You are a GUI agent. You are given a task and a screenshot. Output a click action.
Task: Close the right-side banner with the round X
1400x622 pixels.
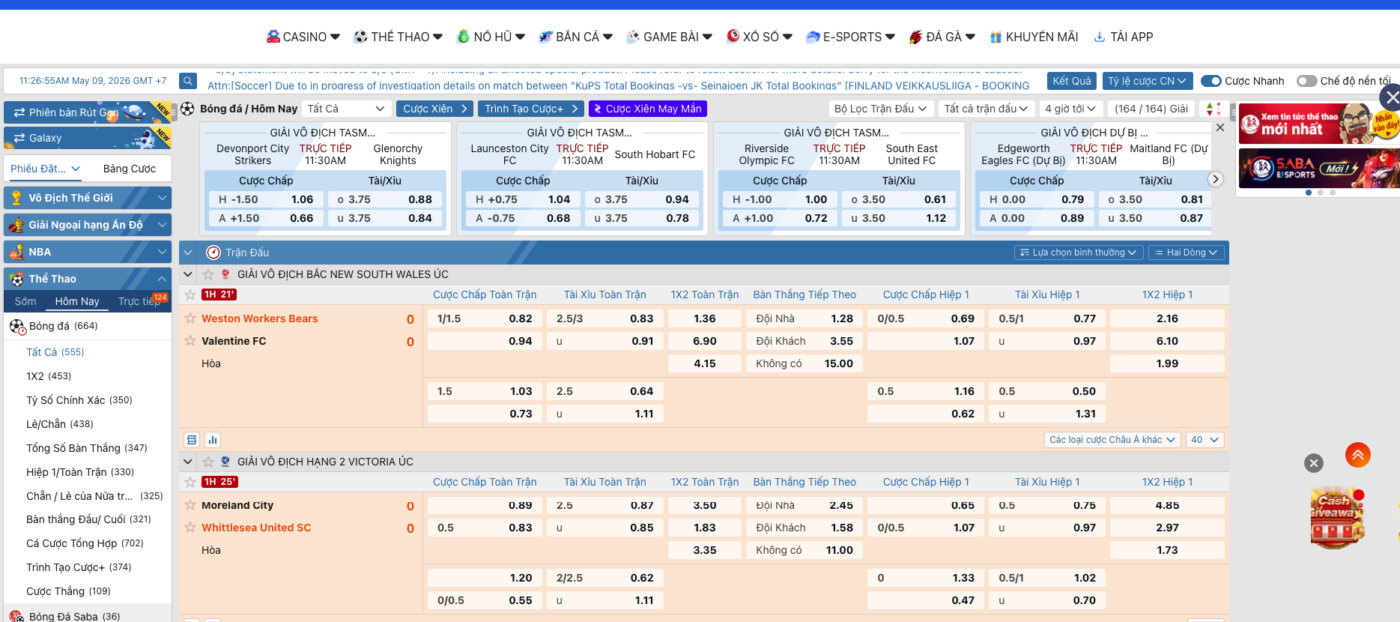point(1390,97)
